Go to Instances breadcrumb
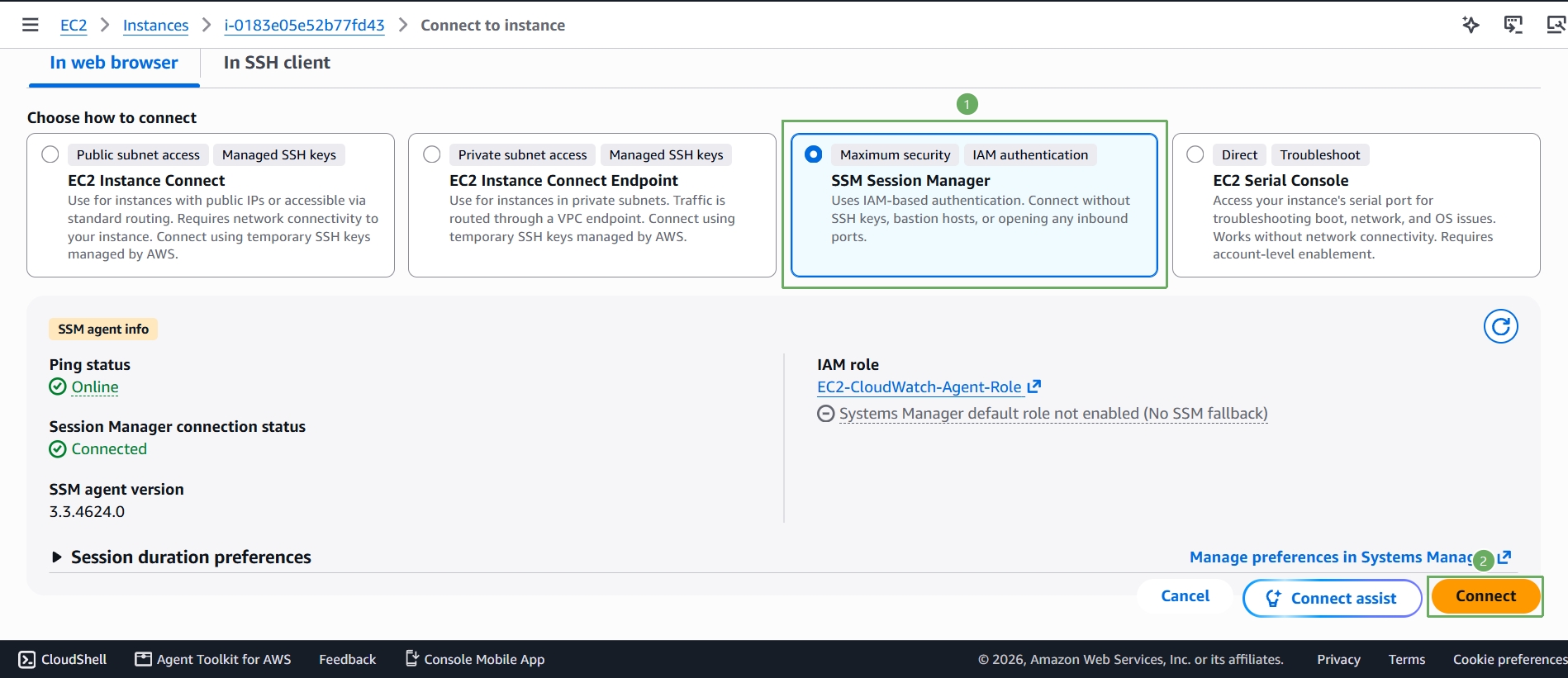This screenshot has width=1568, height=678. click(x=155, y=26)
